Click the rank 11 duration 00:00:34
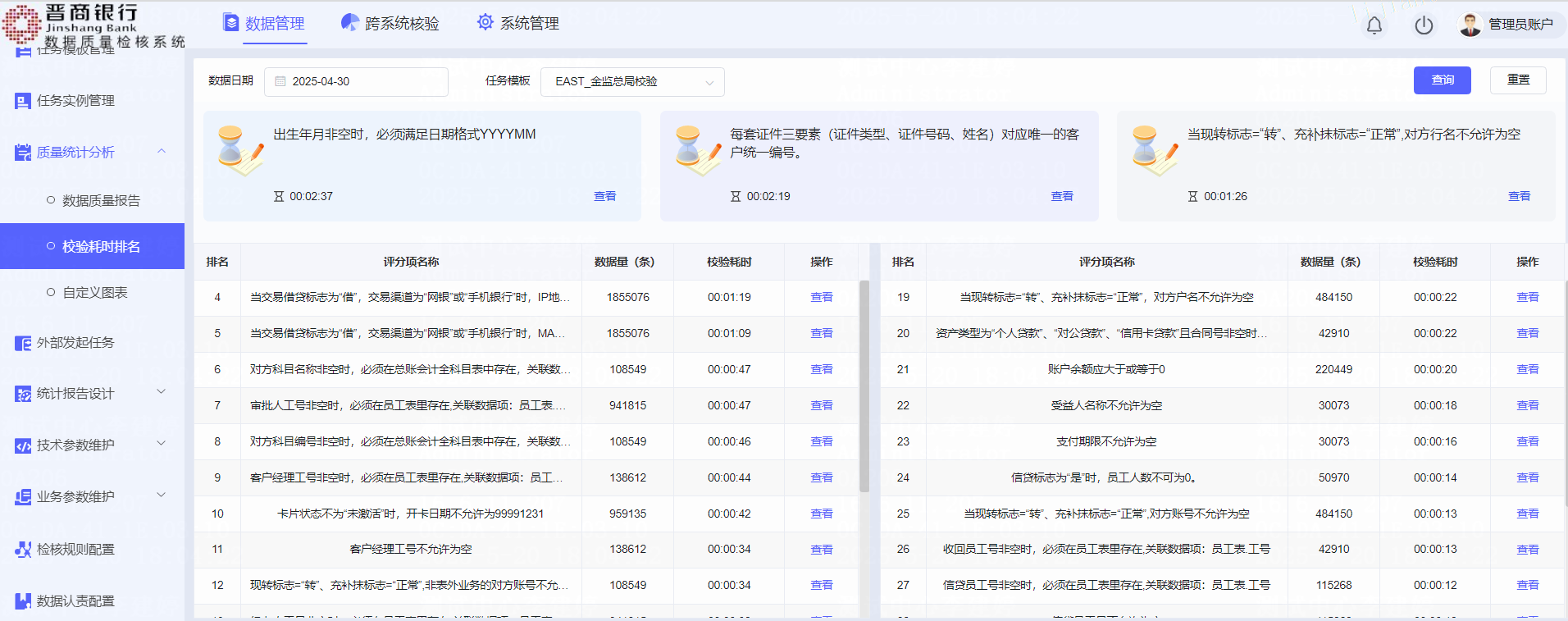 (x=729, y=549)
